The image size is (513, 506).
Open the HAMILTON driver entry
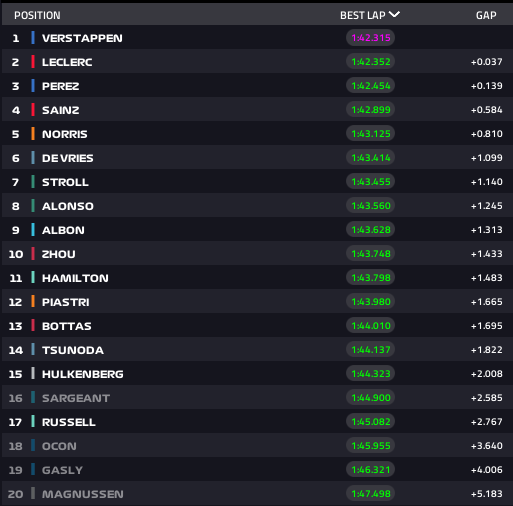tap(257, 278)
